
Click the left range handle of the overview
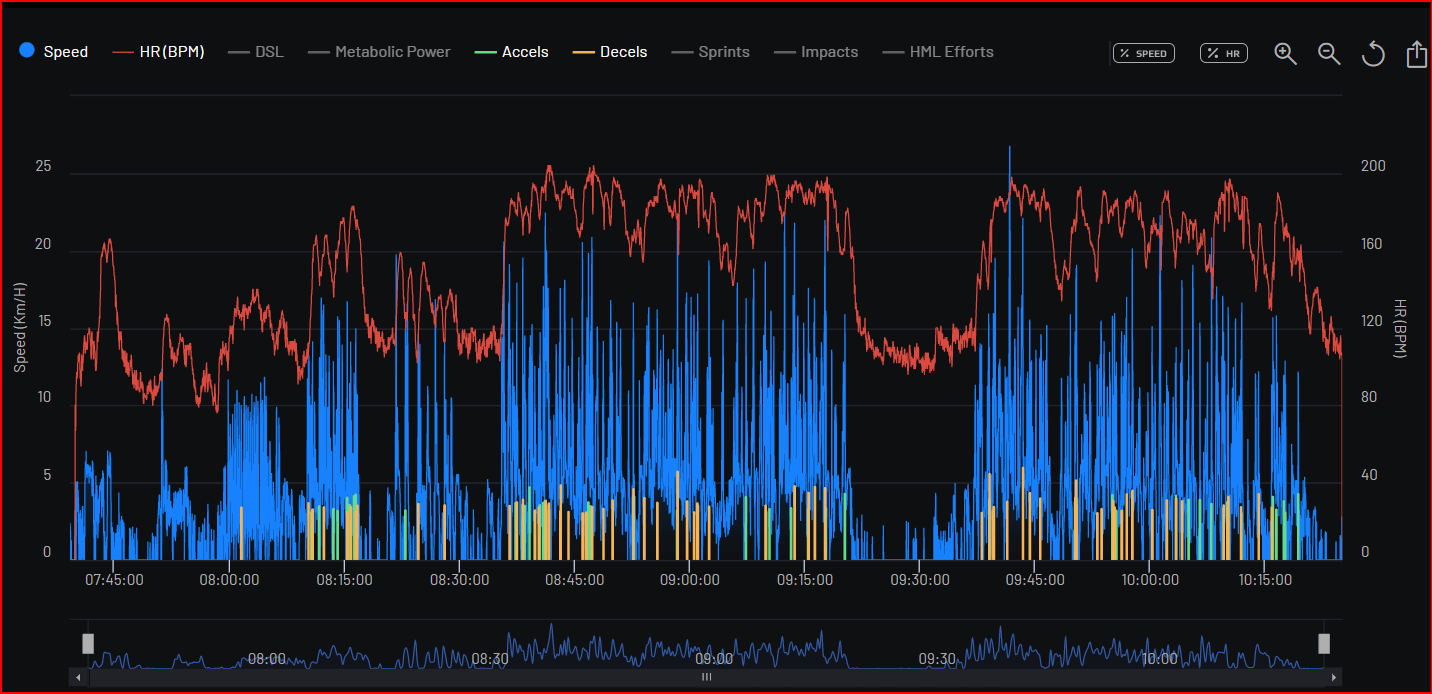coord(88,643)
